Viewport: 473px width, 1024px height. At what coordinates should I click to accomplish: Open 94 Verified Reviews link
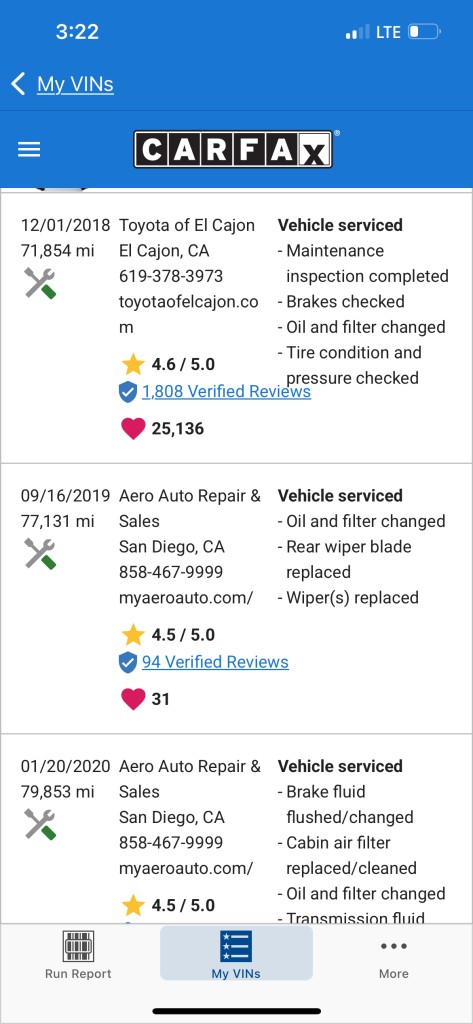215,662
